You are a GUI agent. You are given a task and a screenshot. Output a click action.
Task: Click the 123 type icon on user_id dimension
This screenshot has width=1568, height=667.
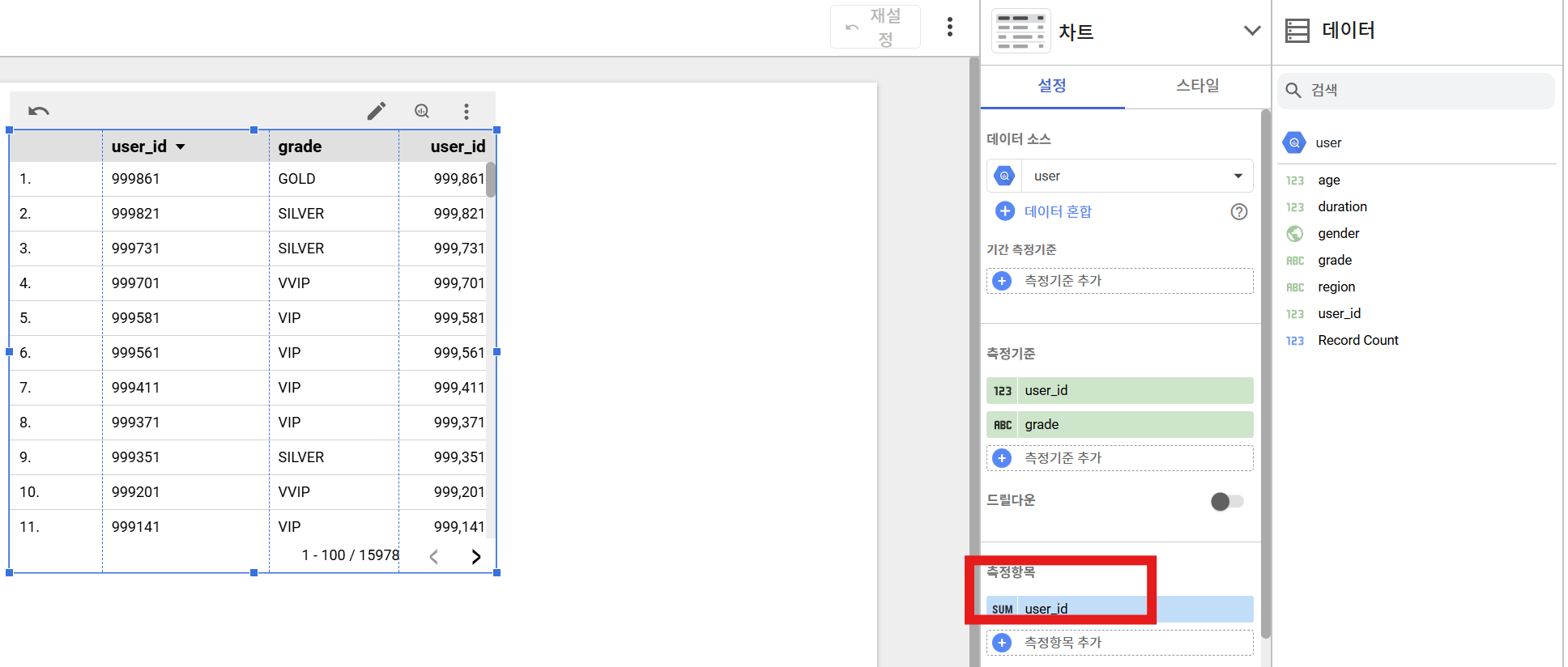click(1003, 390)
